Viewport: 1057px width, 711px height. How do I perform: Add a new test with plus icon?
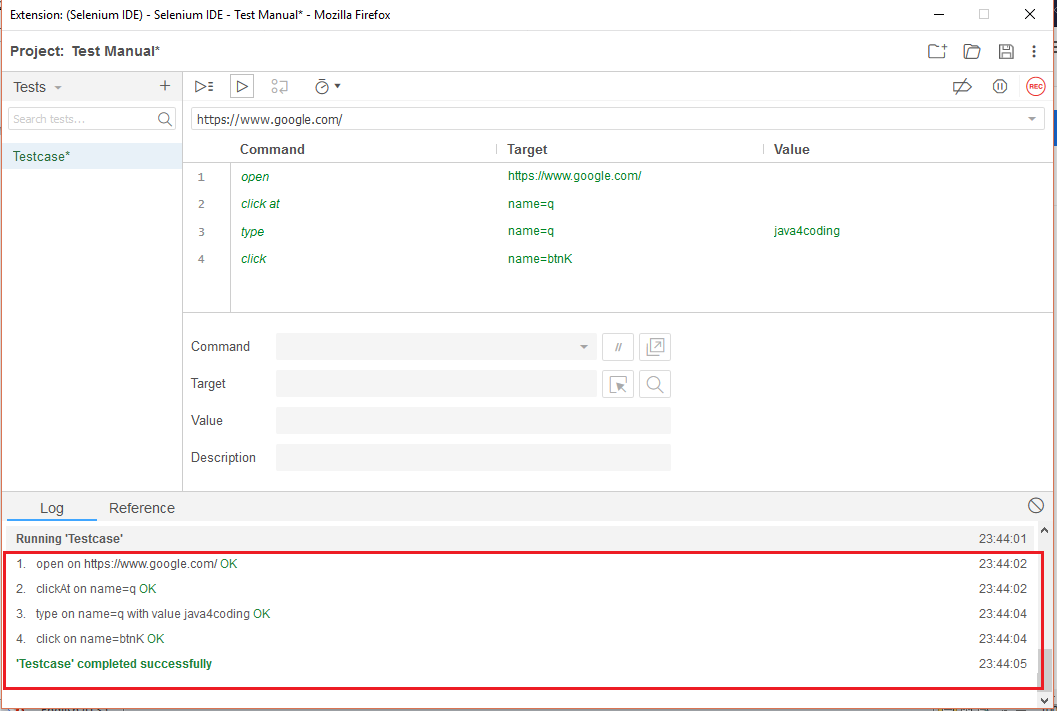click(x=164, y=86)
